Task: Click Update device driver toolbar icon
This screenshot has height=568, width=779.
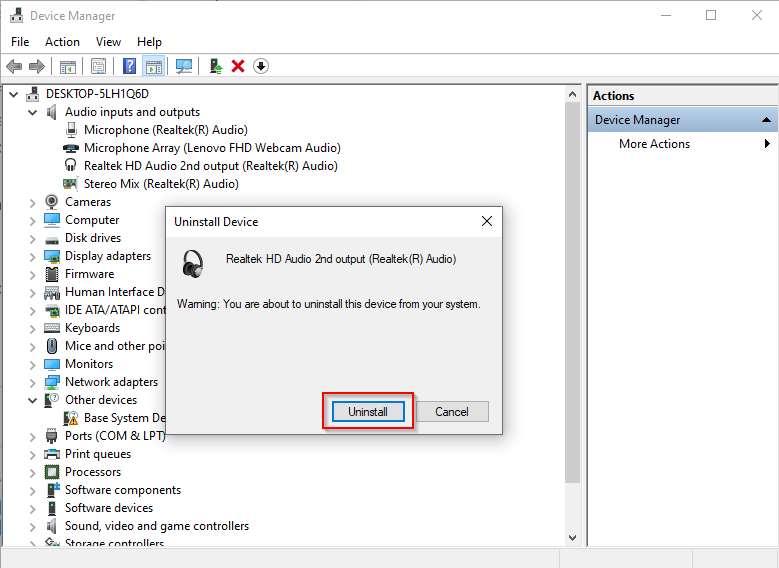Action: click(216, 66)
